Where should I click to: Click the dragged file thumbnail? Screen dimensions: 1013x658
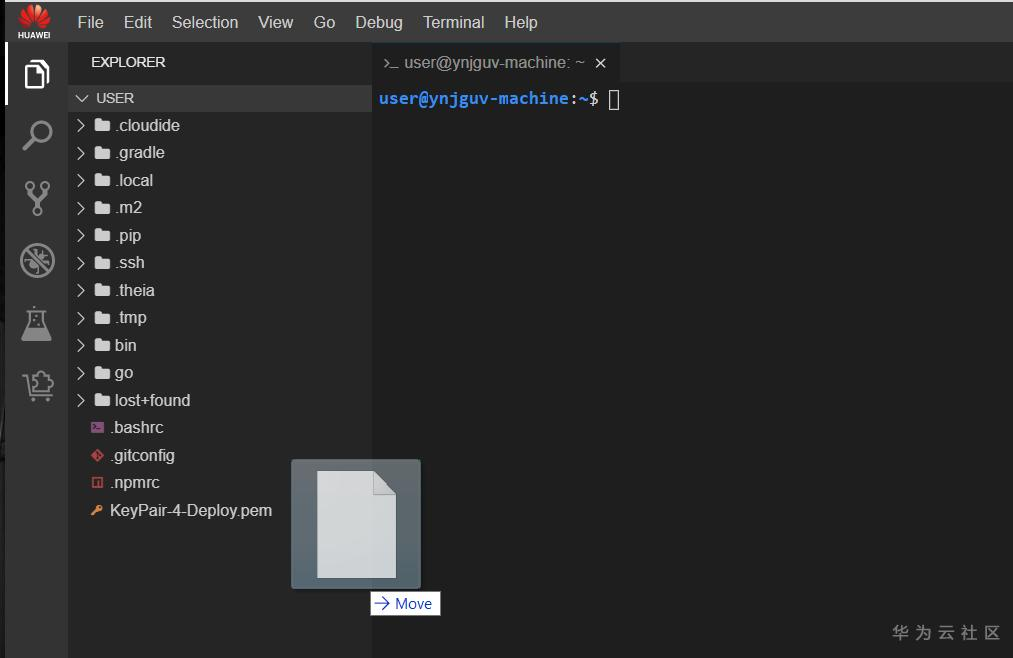tap(356, 524)
